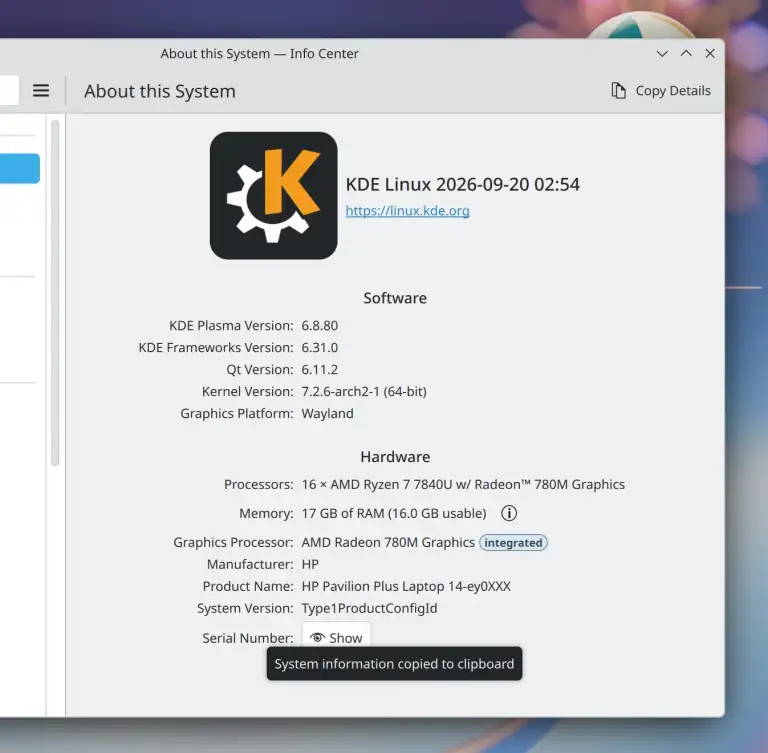
Task: Open the hamburger menu in Info Center
Action: 41,91
